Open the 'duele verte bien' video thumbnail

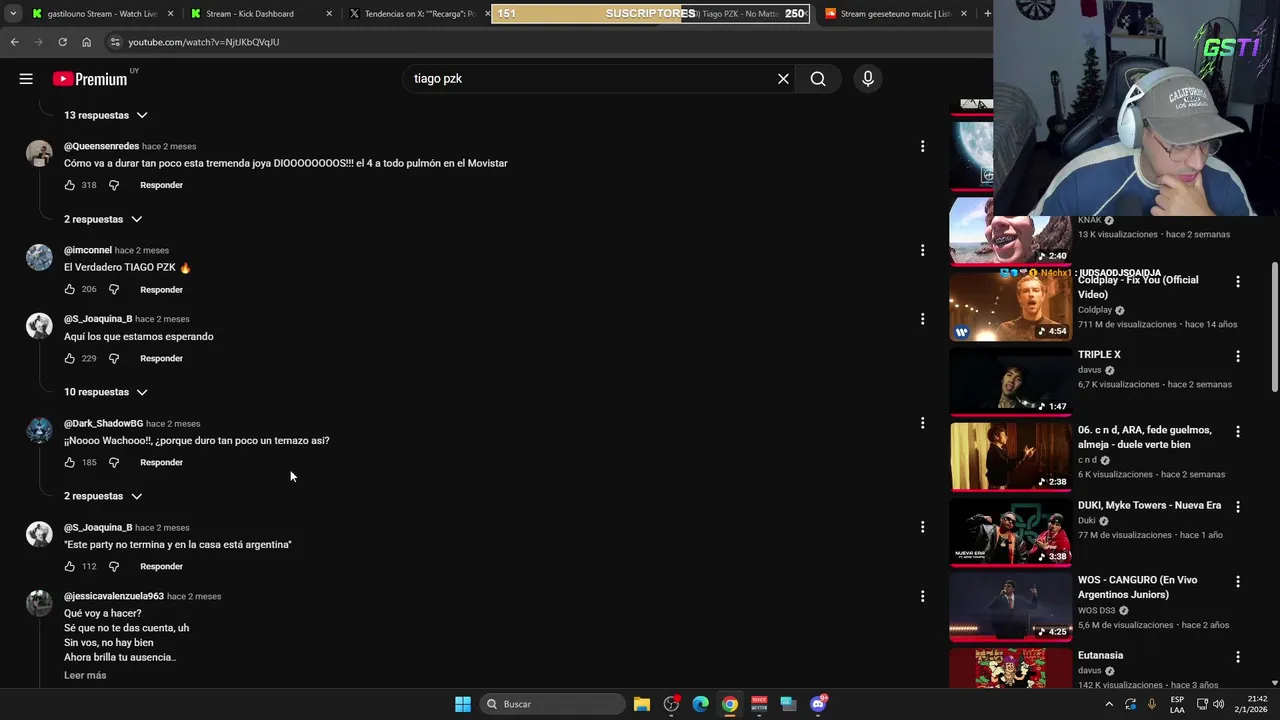[x=1010, y=456]
